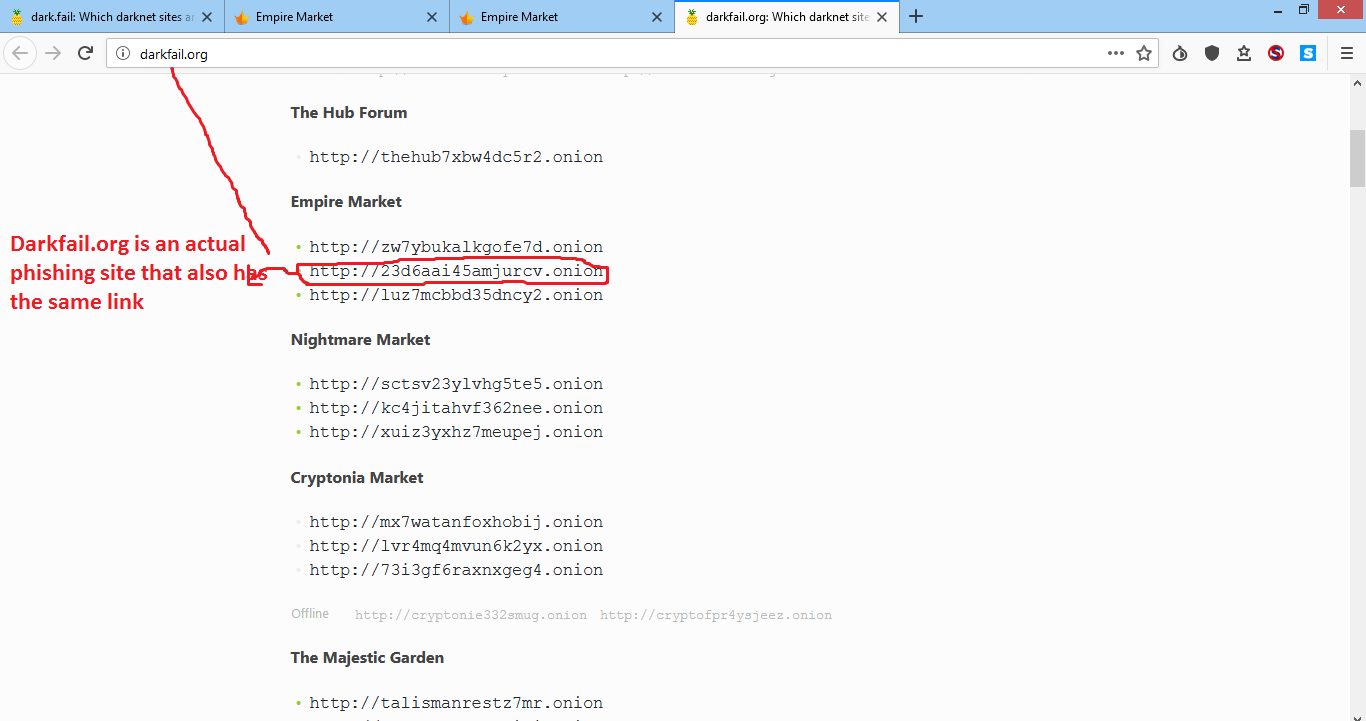Close the second Empire Market tab
1366x721 pixels.
click(x=657, y=17)
